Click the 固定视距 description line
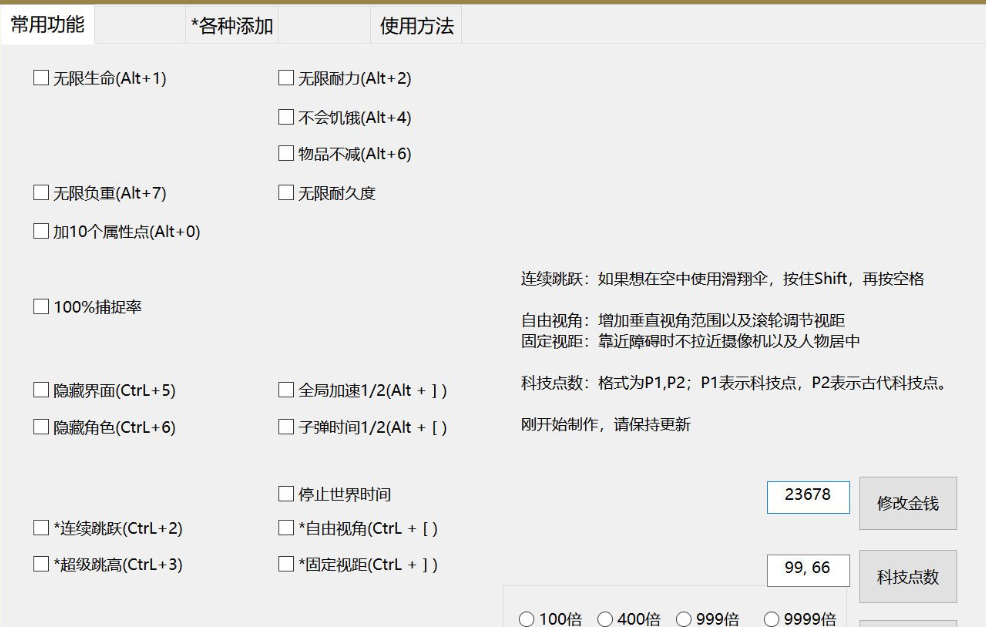Screen dimensions: 986x627 690,341
